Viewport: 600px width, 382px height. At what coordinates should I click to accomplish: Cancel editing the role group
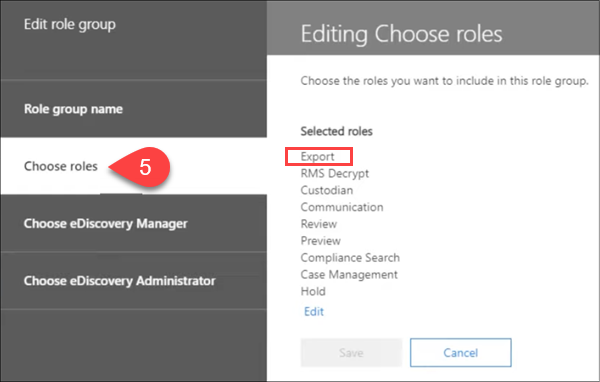[x=461, y=353]
